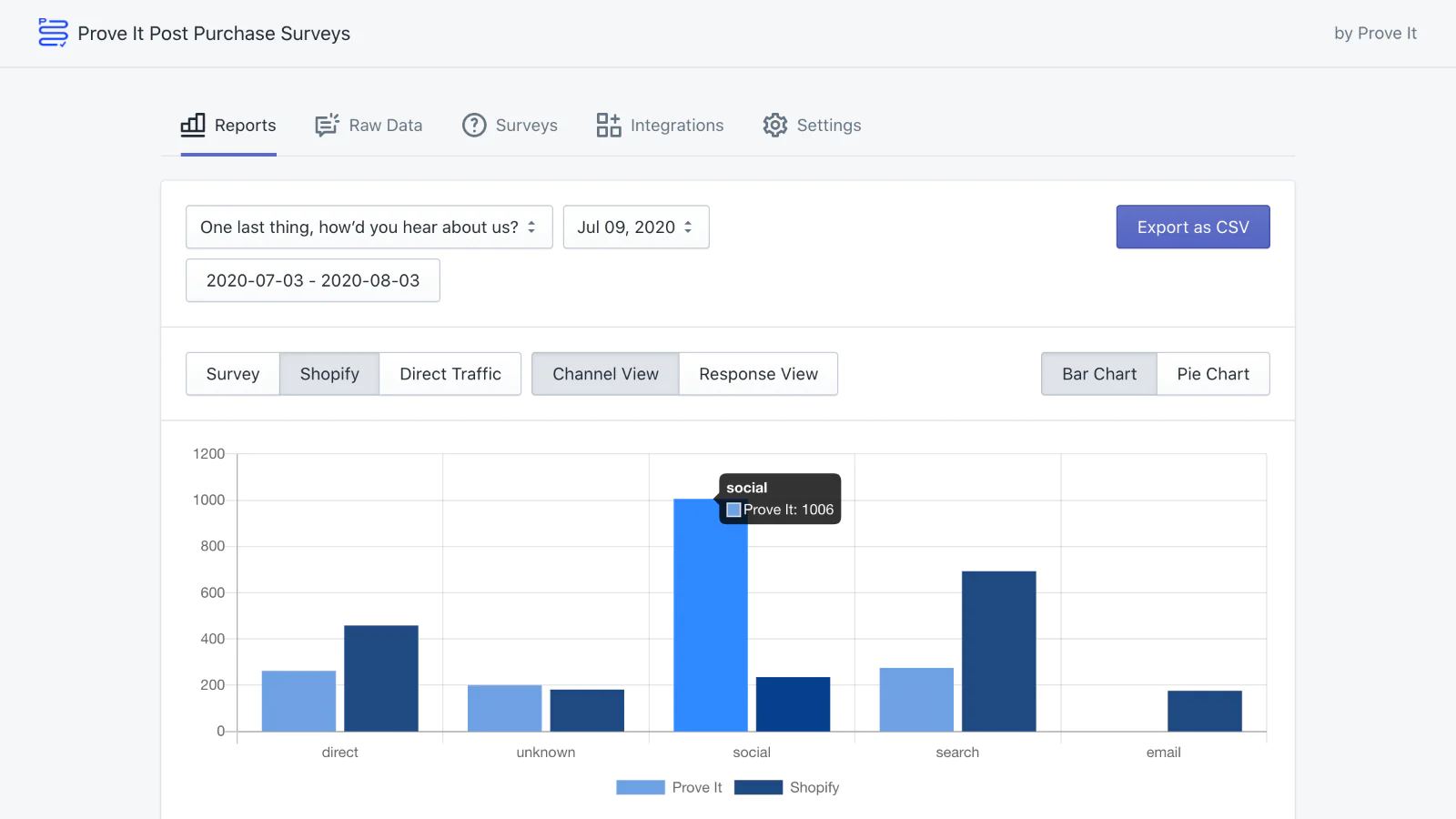
Task: Switch to Response View
Action: coord(758,374)
